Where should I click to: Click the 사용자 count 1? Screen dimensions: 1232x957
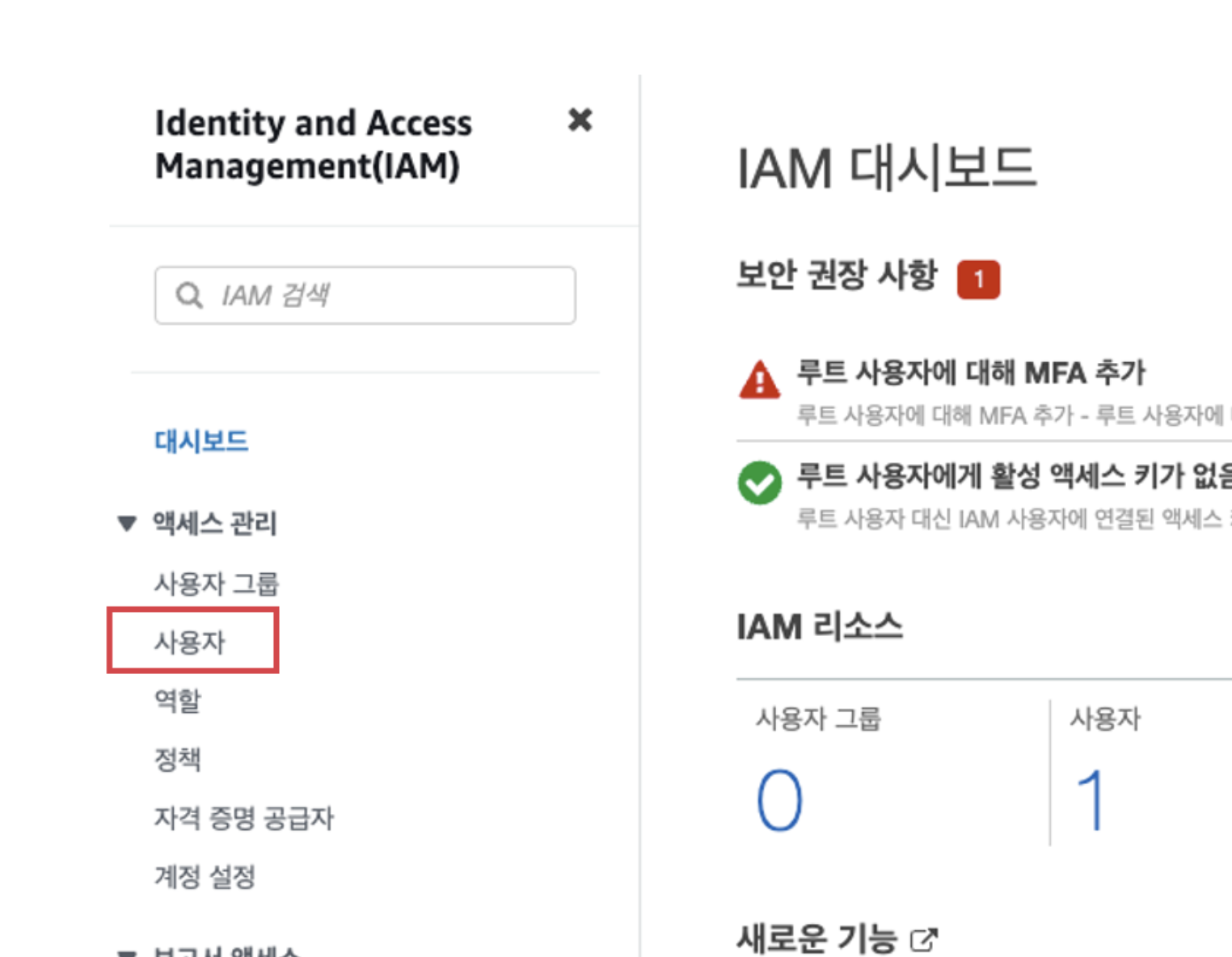click(1091, 800)
